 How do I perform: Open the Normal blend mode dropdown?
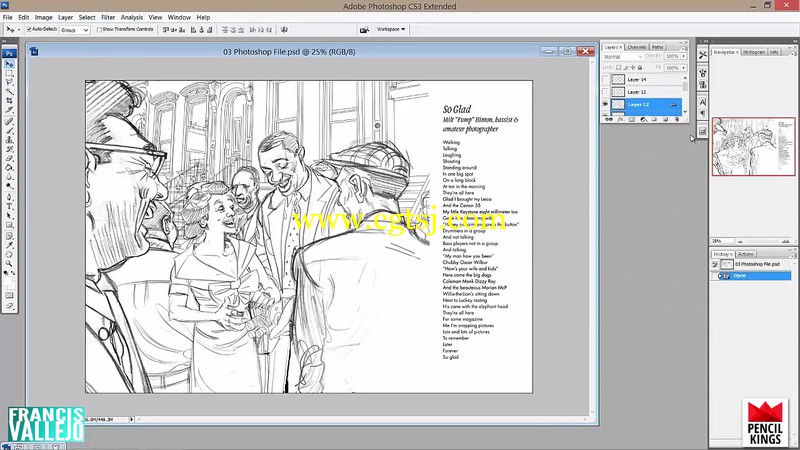[x=622, y=57]
